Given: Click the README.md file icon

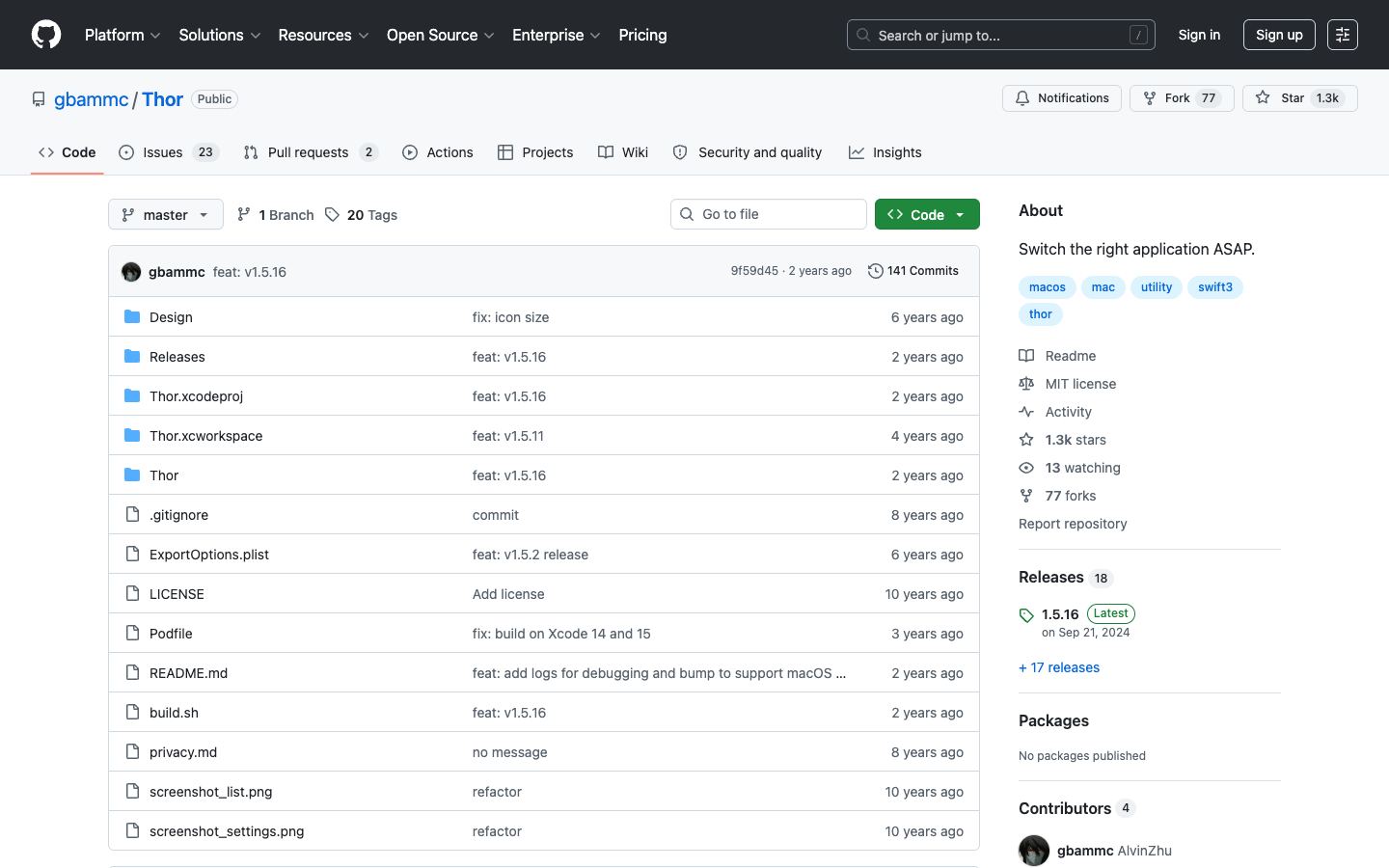Looking at the screenshot, I should pyautogui.click(x=132, y=672).
